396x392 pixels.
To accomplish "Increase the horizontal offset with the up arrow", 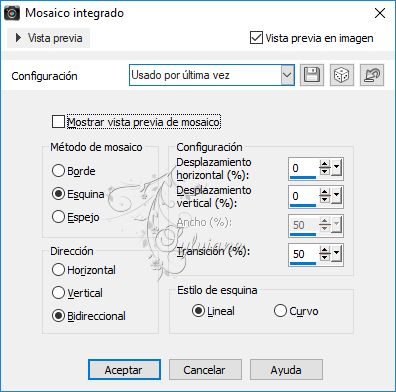I will click(324, 165).
